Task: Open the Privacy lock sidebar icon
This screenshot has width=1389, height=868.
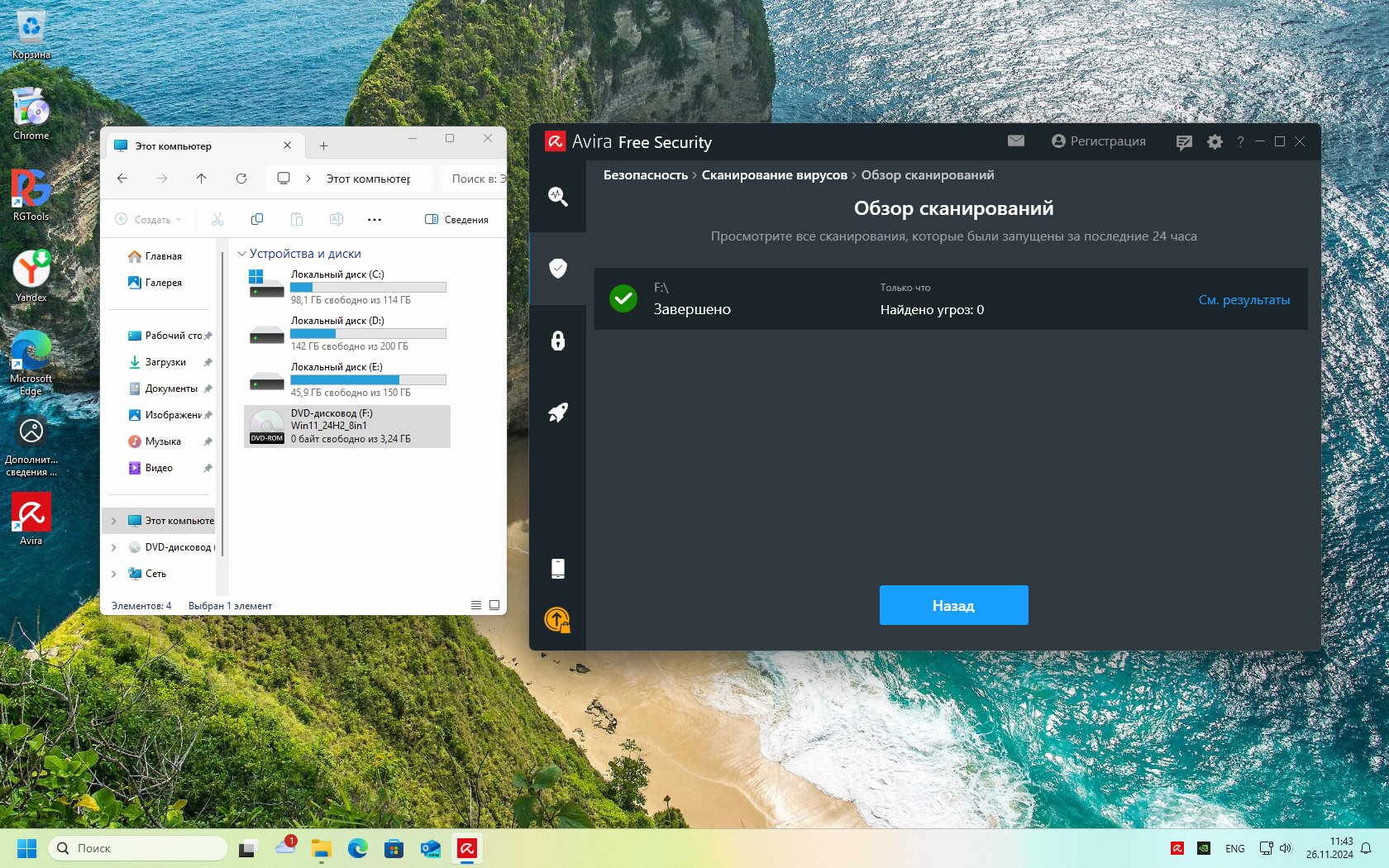Action: [x=557, y=341]
